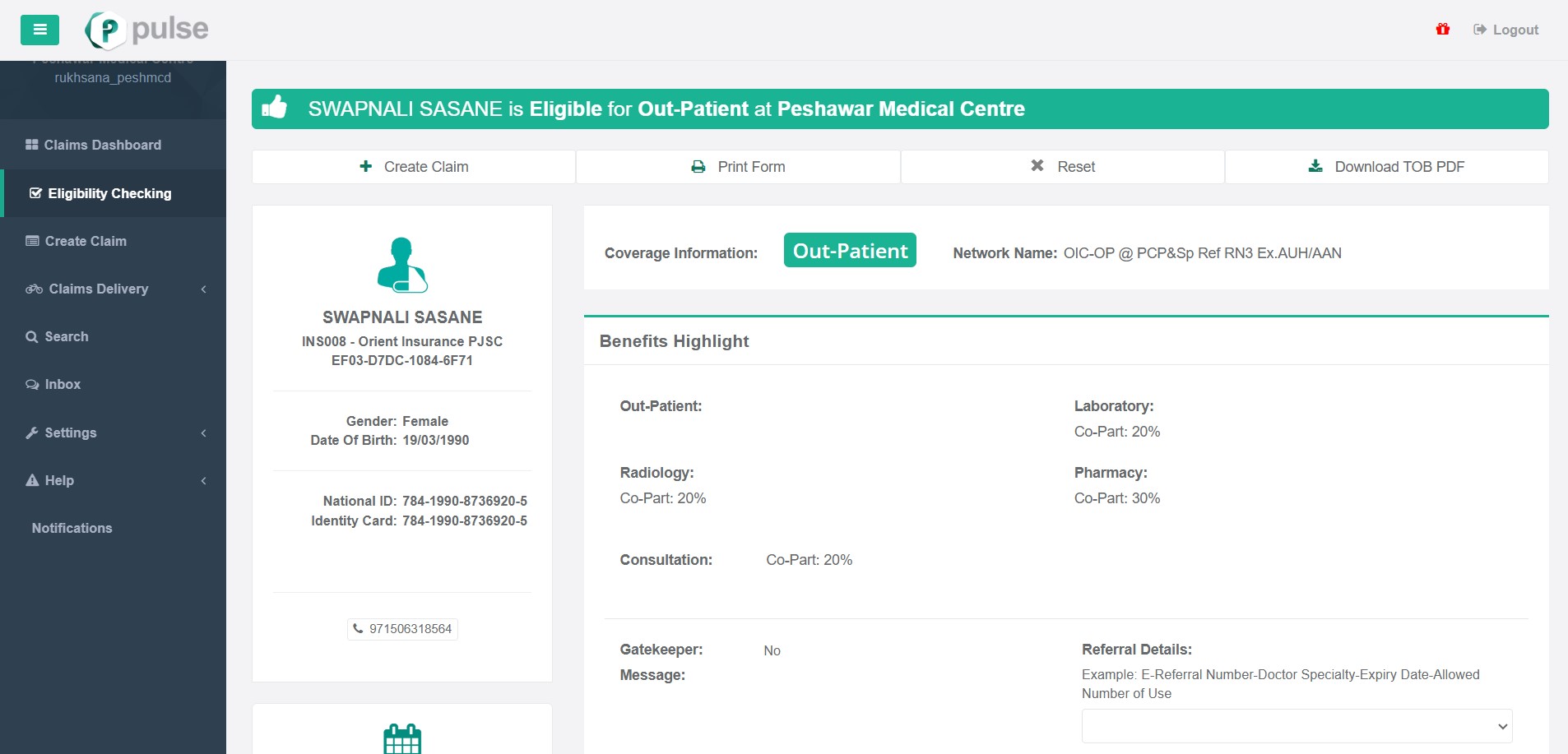Open Search from the sidebar
This screenshot has width=1568, height=754.
(x=66, y=336)
